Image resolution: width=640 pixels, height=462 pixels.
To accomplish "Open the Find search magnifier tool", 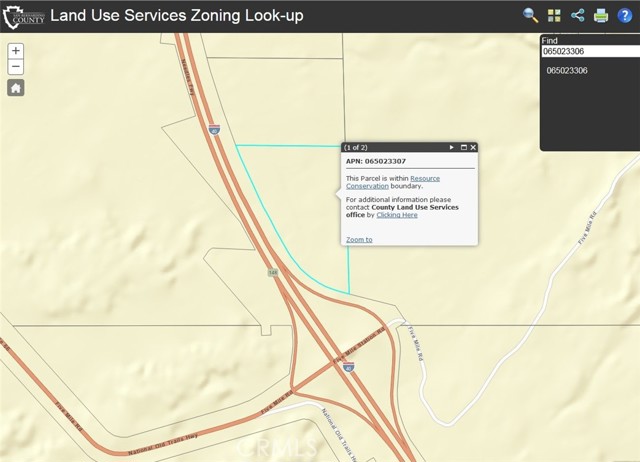I will 531,15.
